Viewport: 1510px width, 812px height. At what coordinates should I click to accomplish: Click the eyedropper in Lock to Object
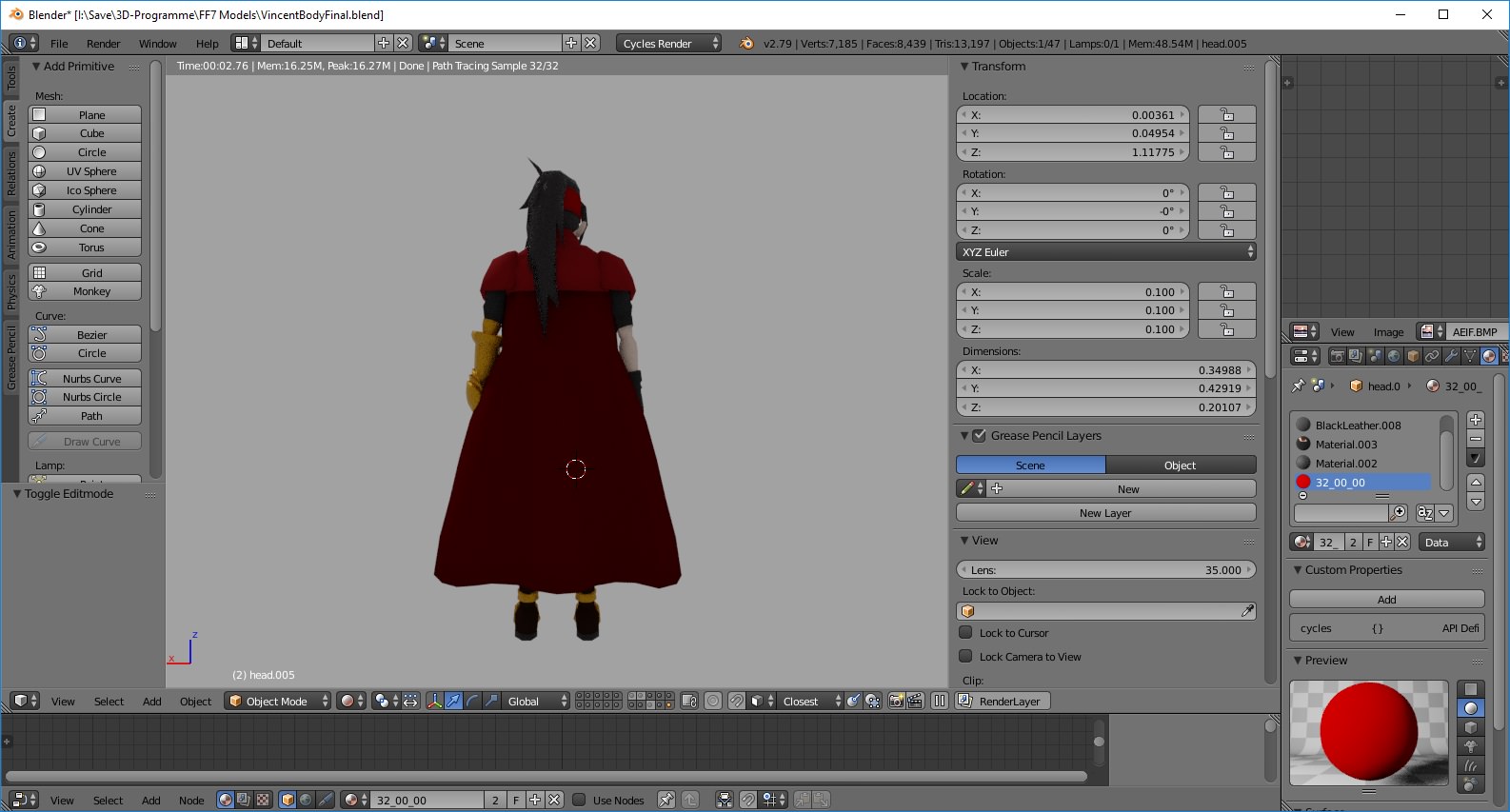[1247, 611]
